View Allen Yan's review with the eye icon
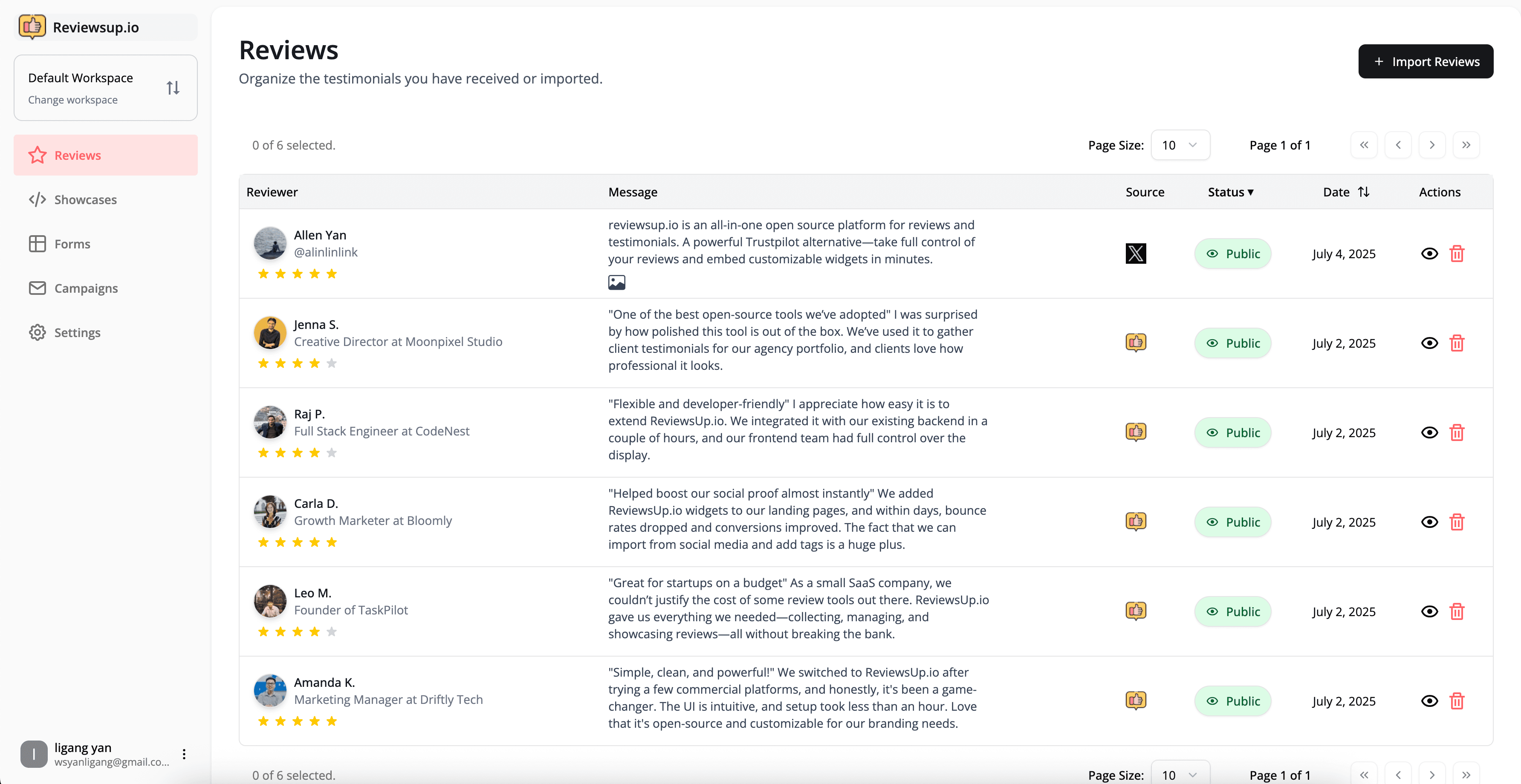 1429,253
